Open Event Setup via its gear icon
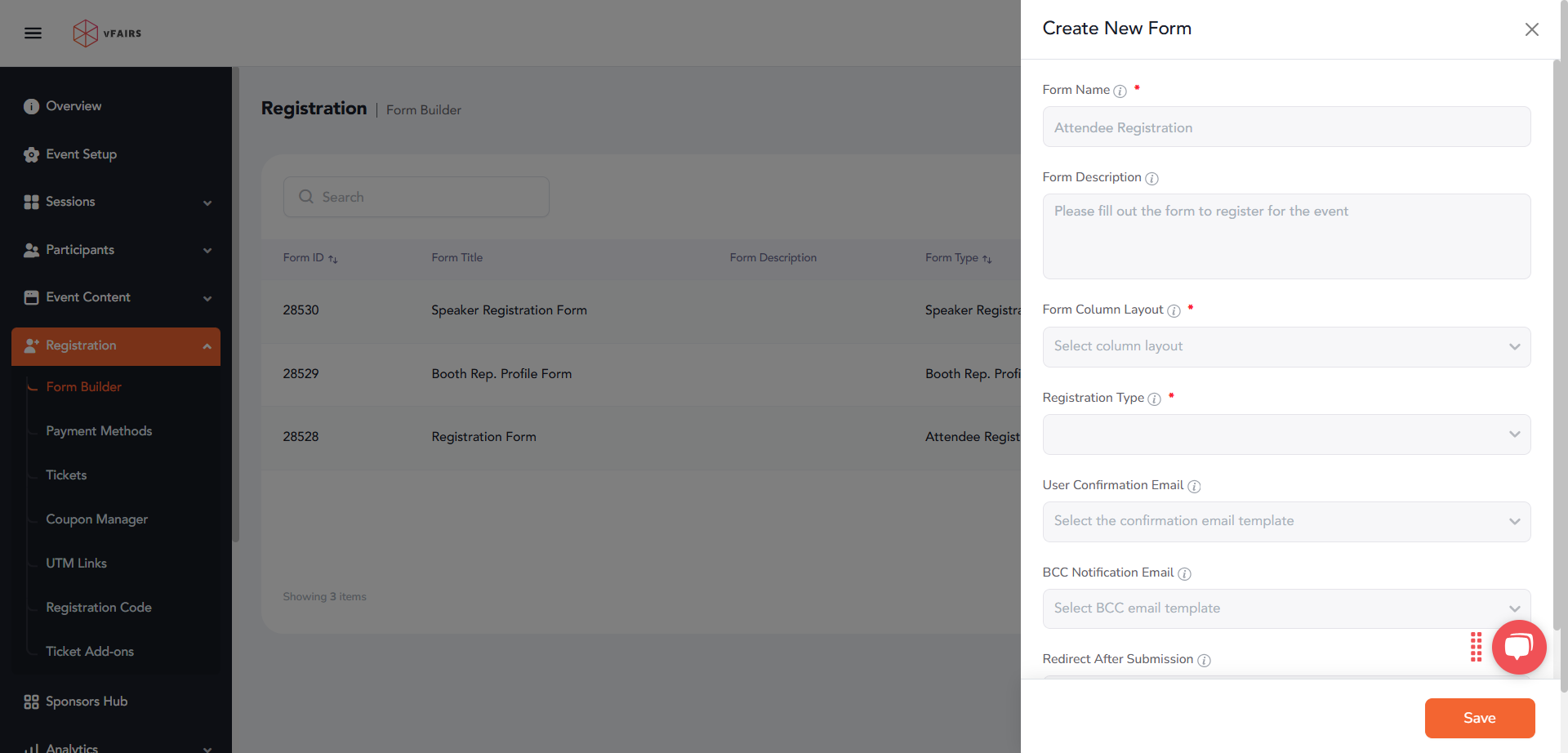The height and width of the screenshot is (753, 1568). pos(31,154)
